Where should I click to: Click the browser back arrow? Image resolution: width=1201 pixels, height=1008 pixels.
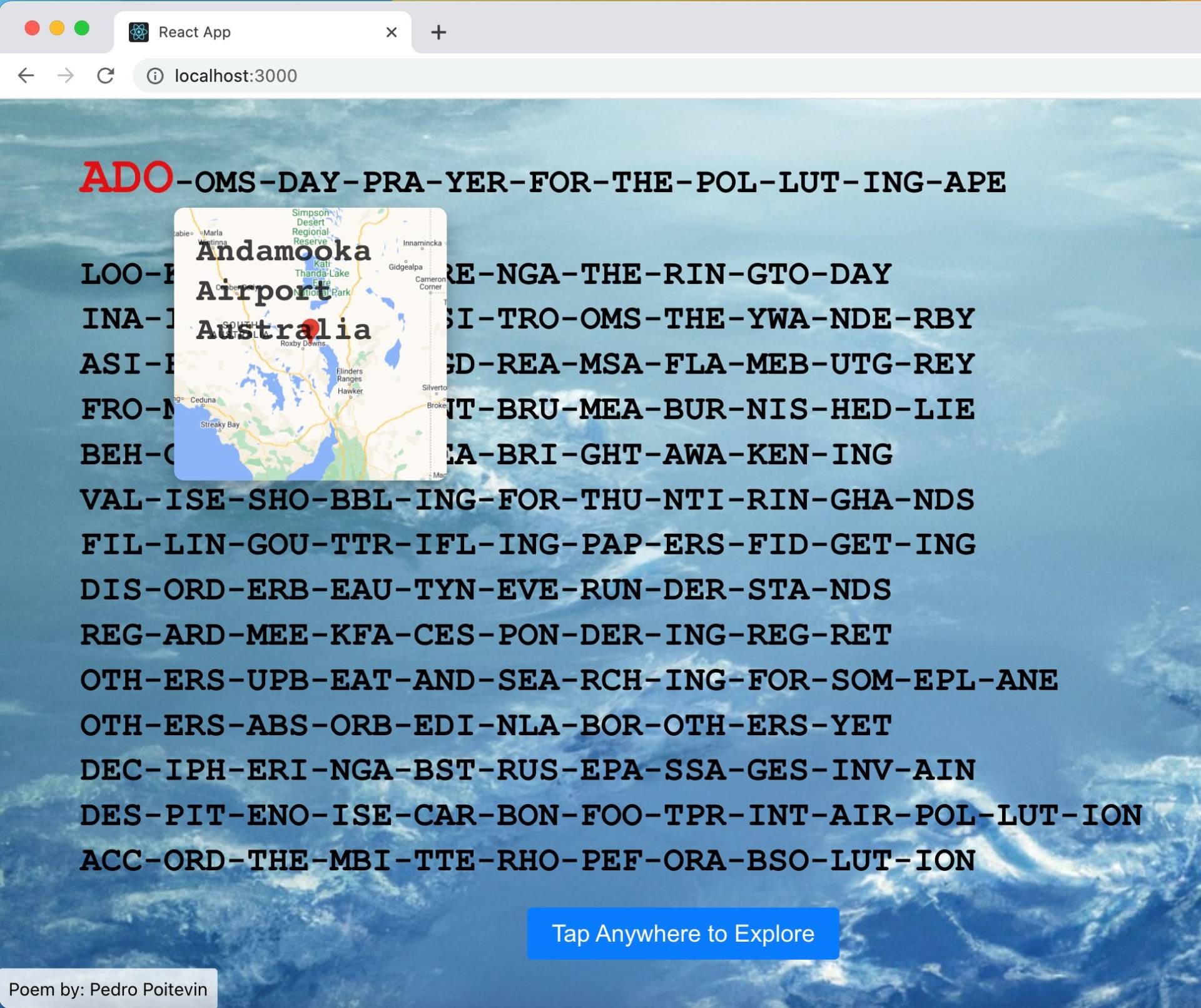[x=26, y=76]
